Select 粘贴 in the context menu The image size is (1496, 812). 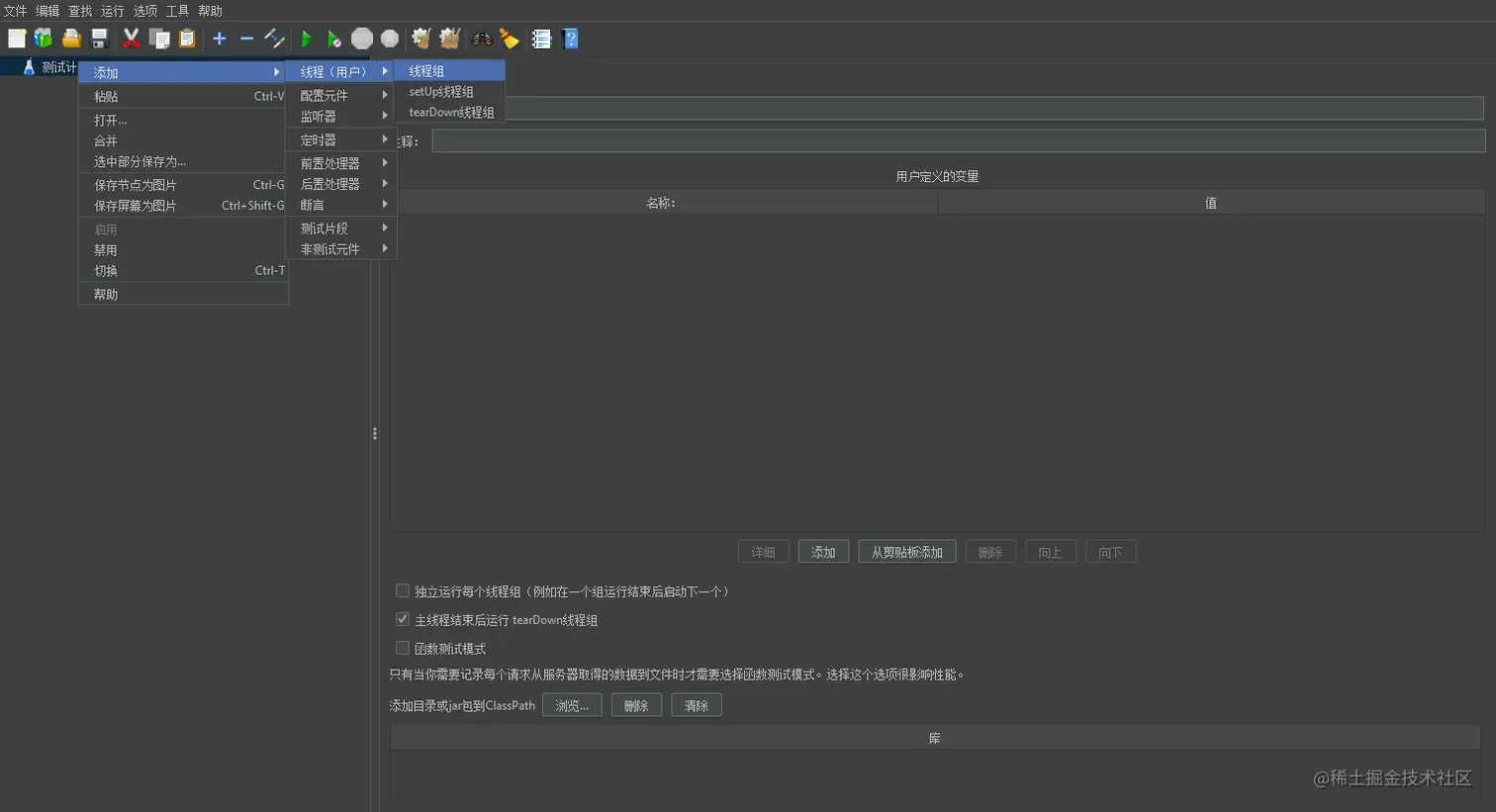click(x=183, y=96)
